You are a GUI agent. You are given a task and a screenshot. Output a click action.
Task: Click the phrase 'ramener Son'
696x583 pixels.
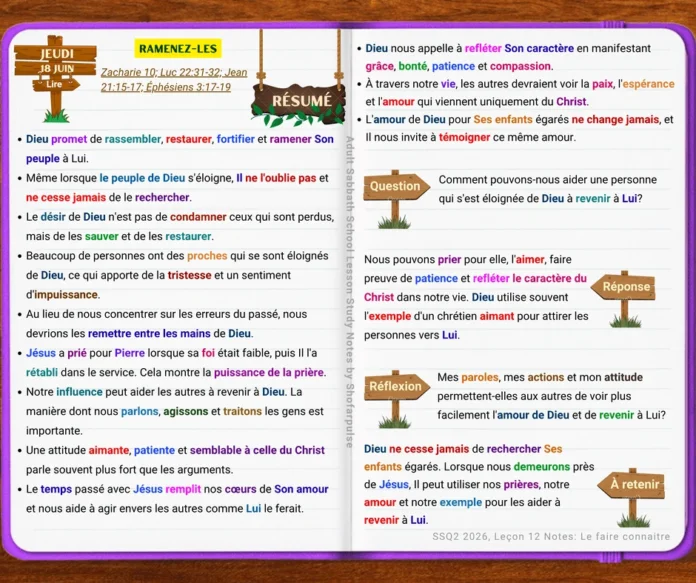(301, 139)
